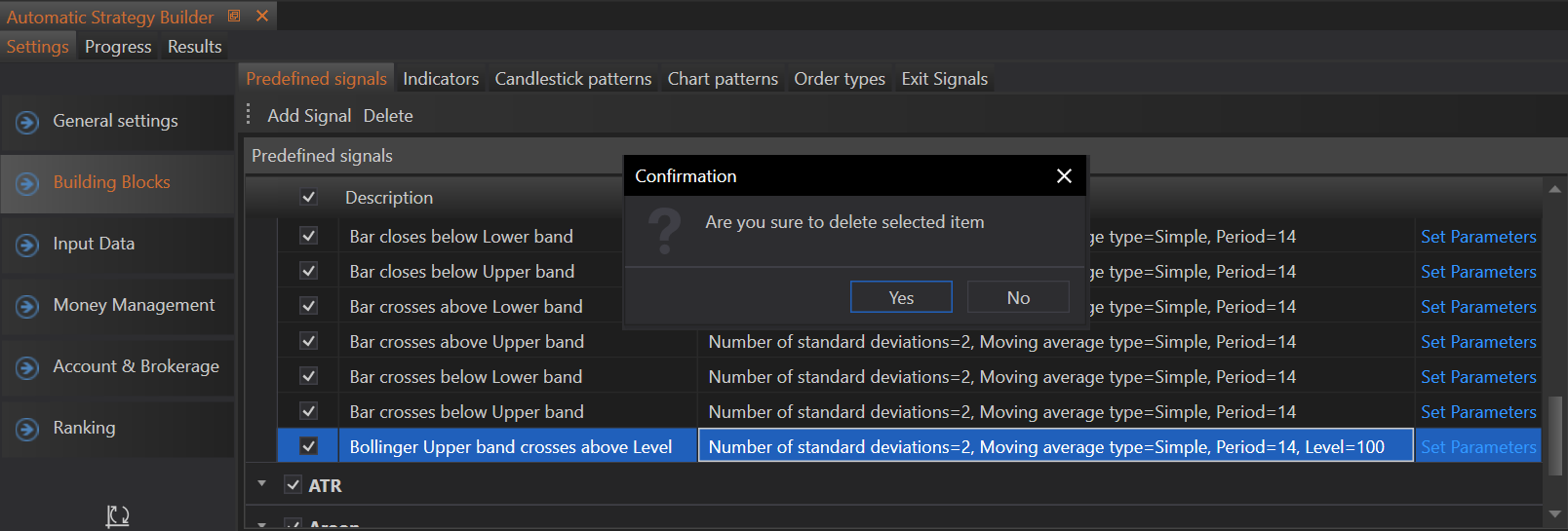Open the toolbar grip options menu

pyautogui.click(x=249, y=114)
